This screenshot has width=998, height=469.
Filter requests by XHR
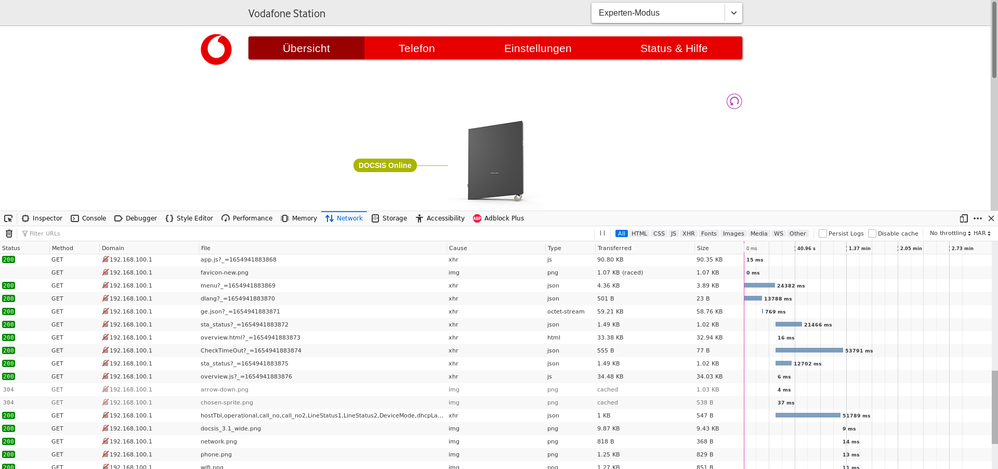(x=689, y=234)
